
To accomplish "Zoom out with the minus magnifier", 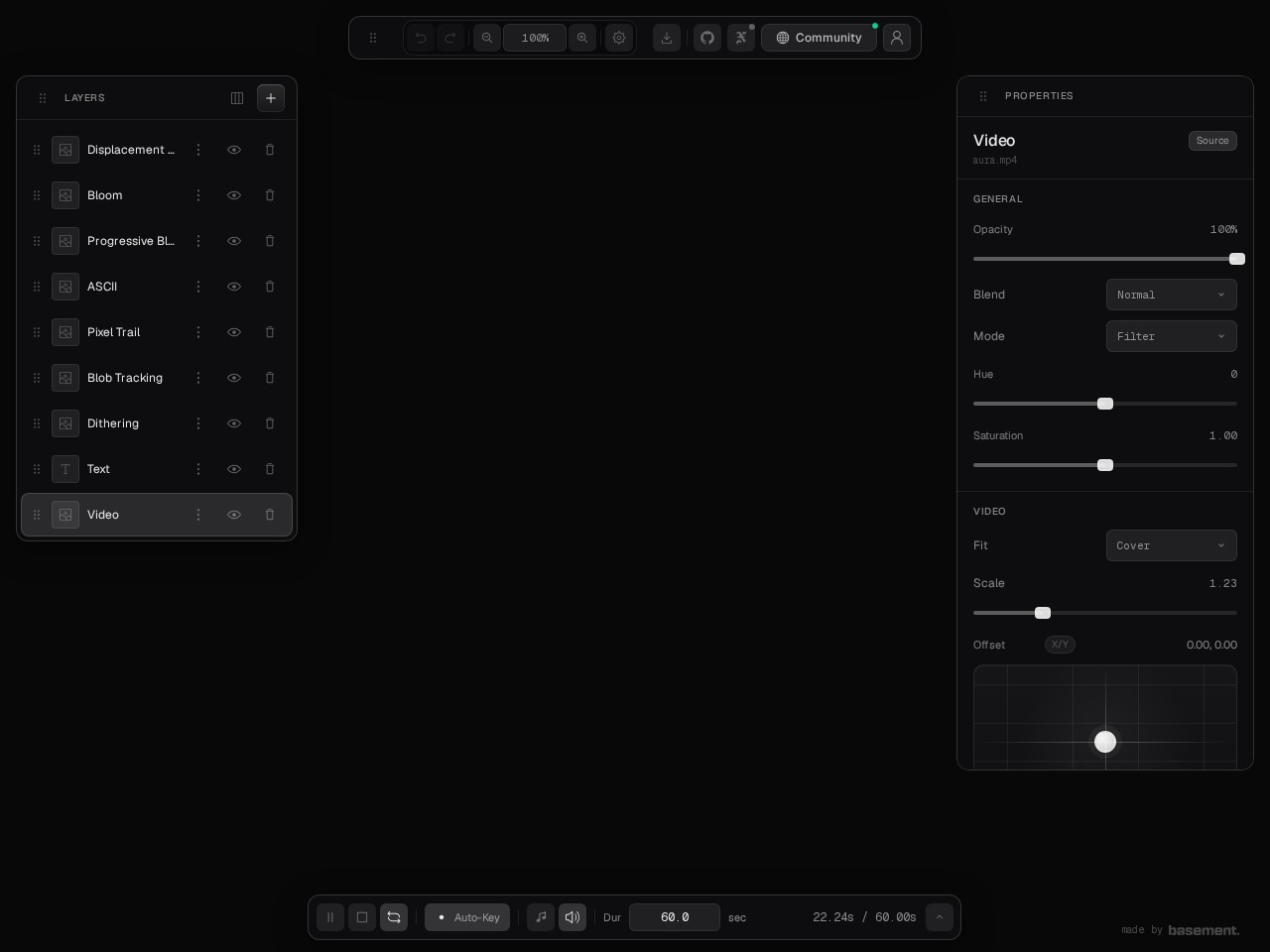I will [x=487, y=38].
